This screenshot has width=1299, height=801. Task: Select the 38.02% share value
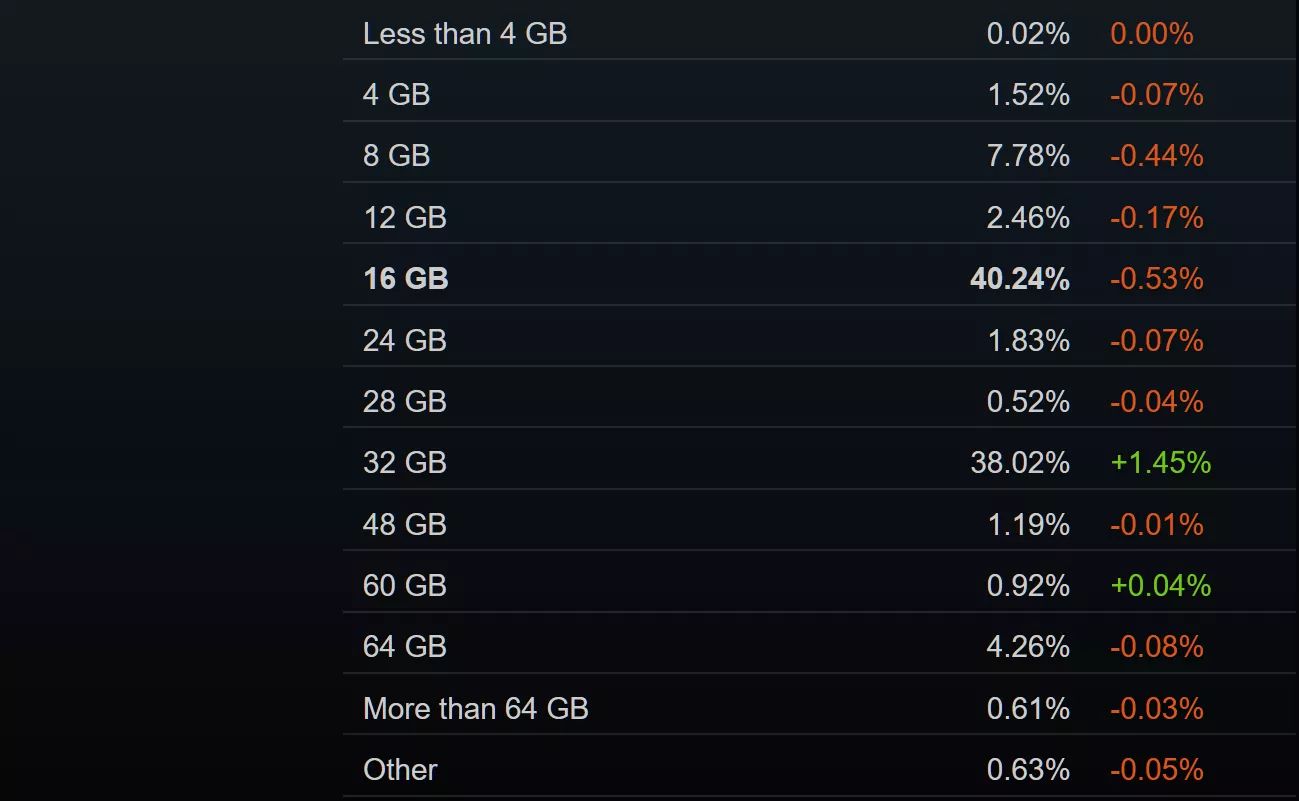[x=1019, y=463]
